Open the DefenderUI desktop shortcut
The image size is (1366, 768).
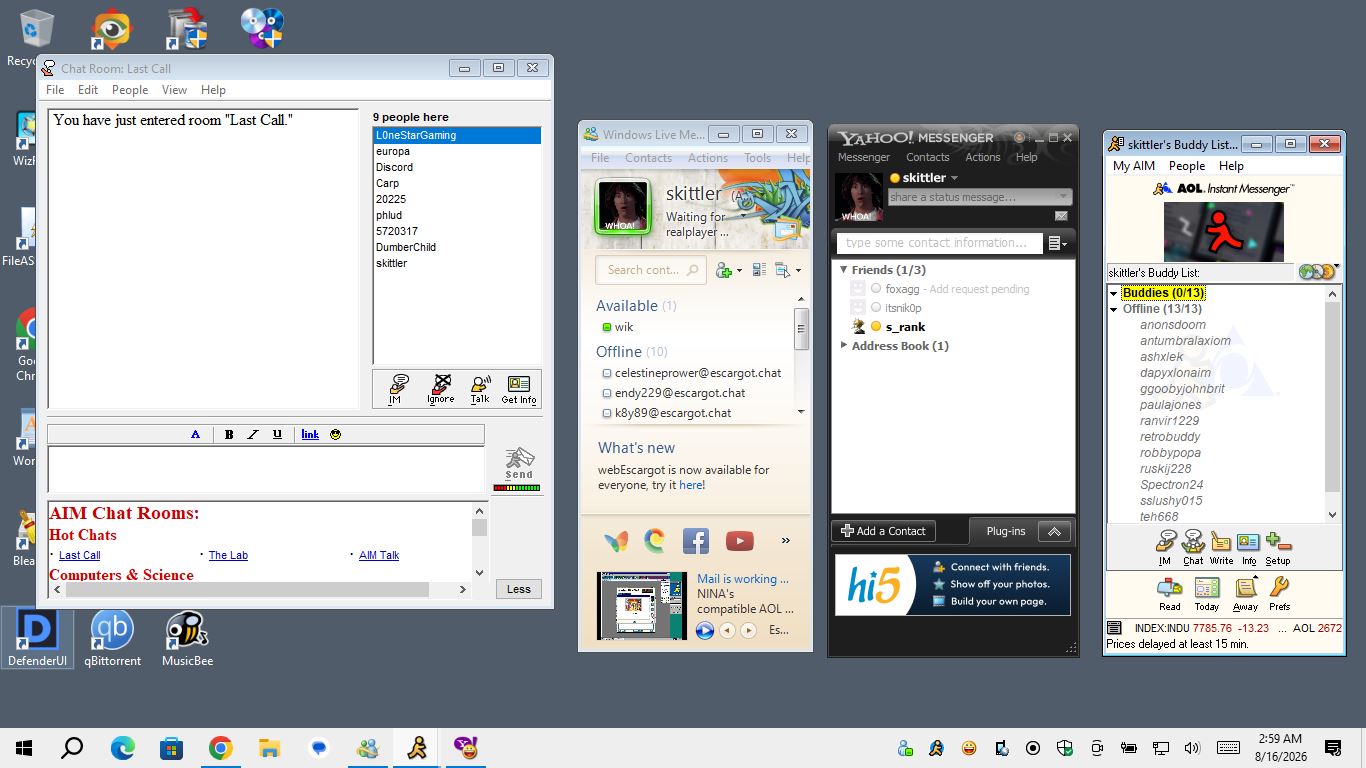(x=38, y=638)
